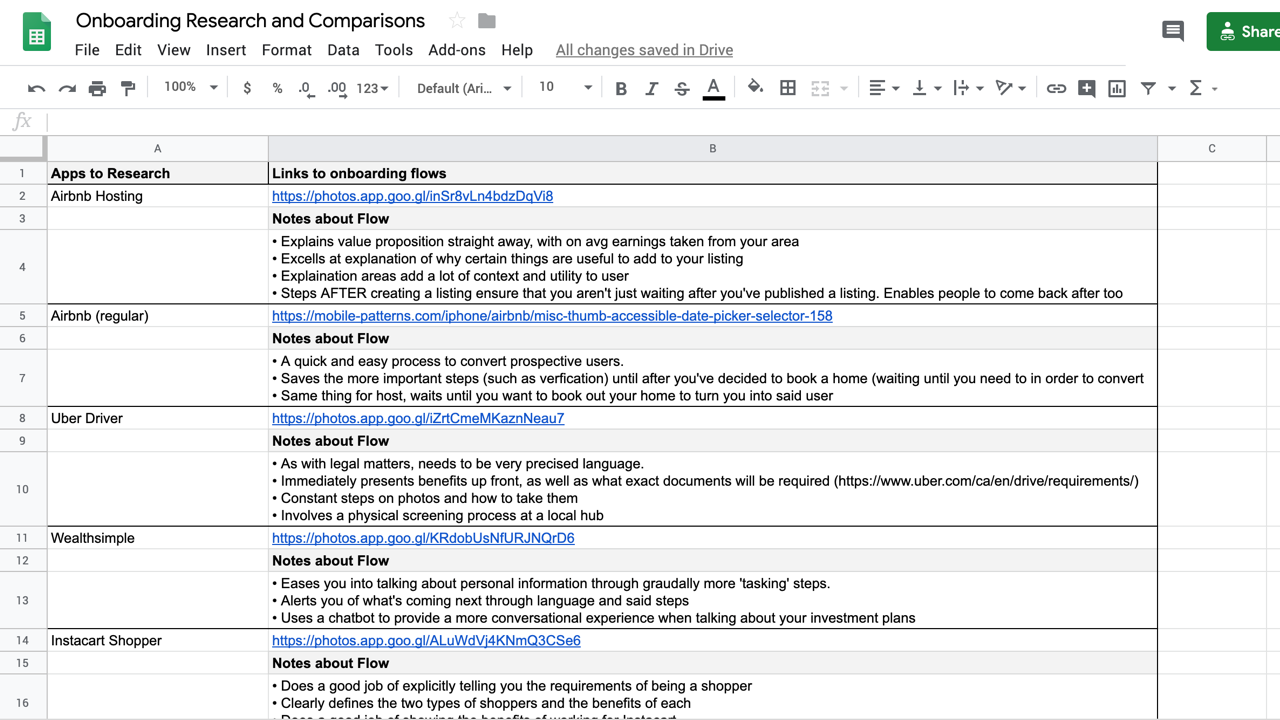This screenshot has height=720, width=1280.
Task: Move document using the folder icon
Action: [x=487, y=21]
